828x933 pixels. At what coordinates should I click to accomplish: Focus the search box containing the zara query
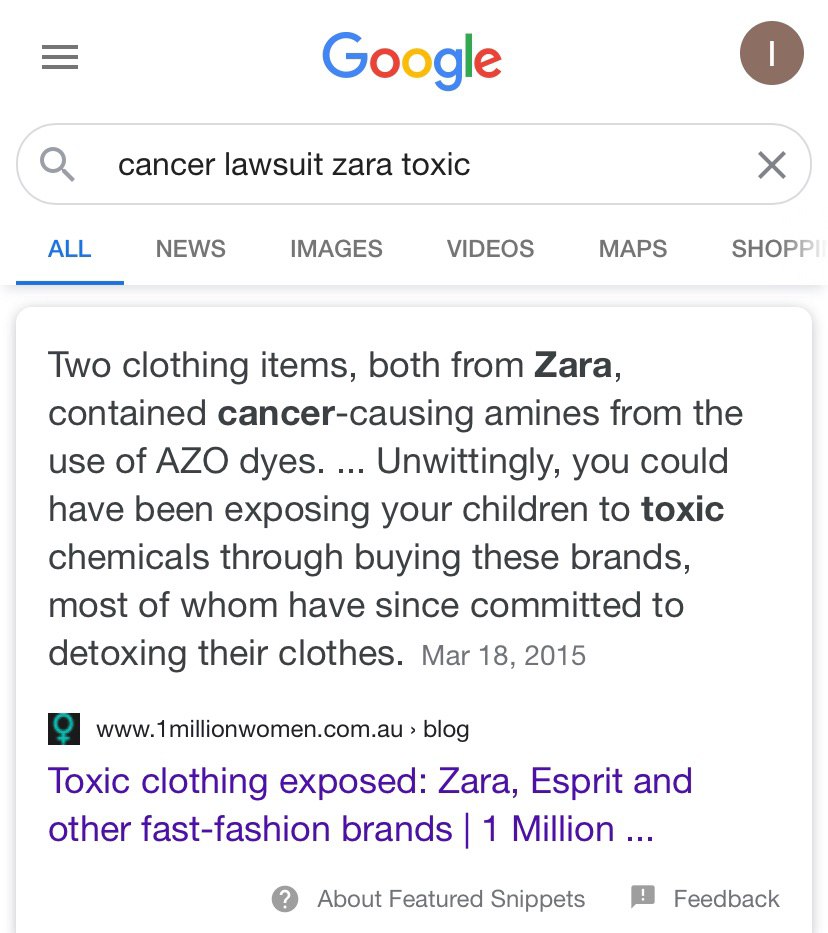413,164
